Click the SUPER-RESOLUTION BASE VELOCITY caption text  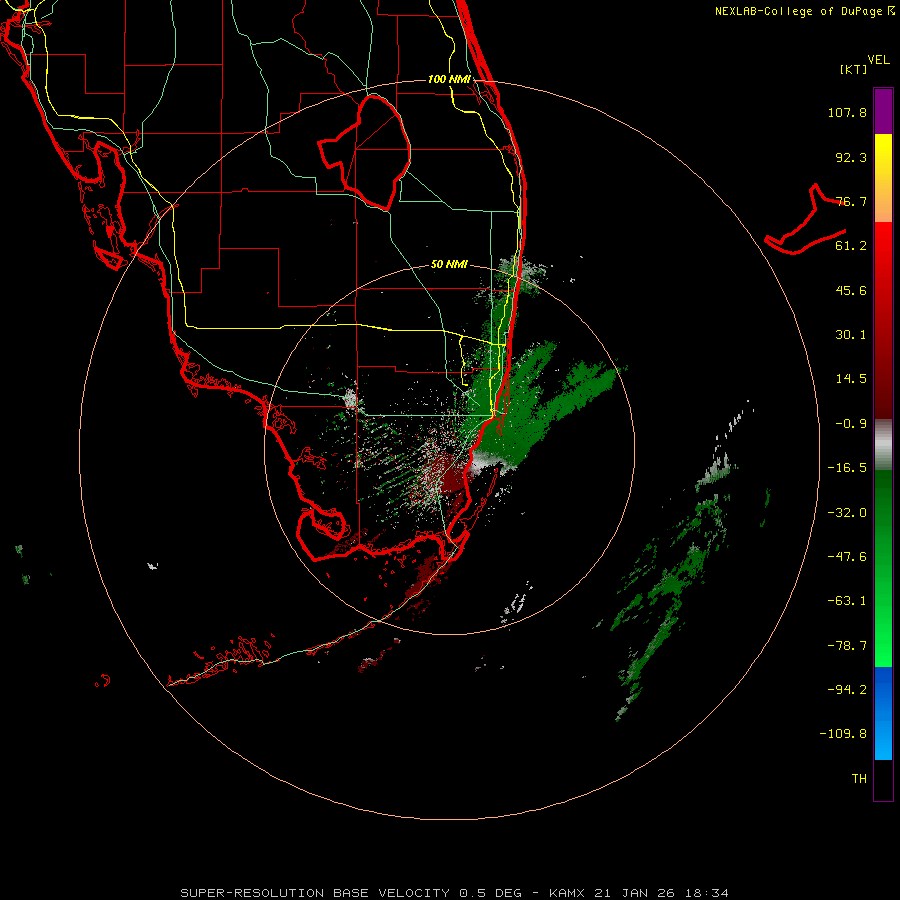[315, 893]
